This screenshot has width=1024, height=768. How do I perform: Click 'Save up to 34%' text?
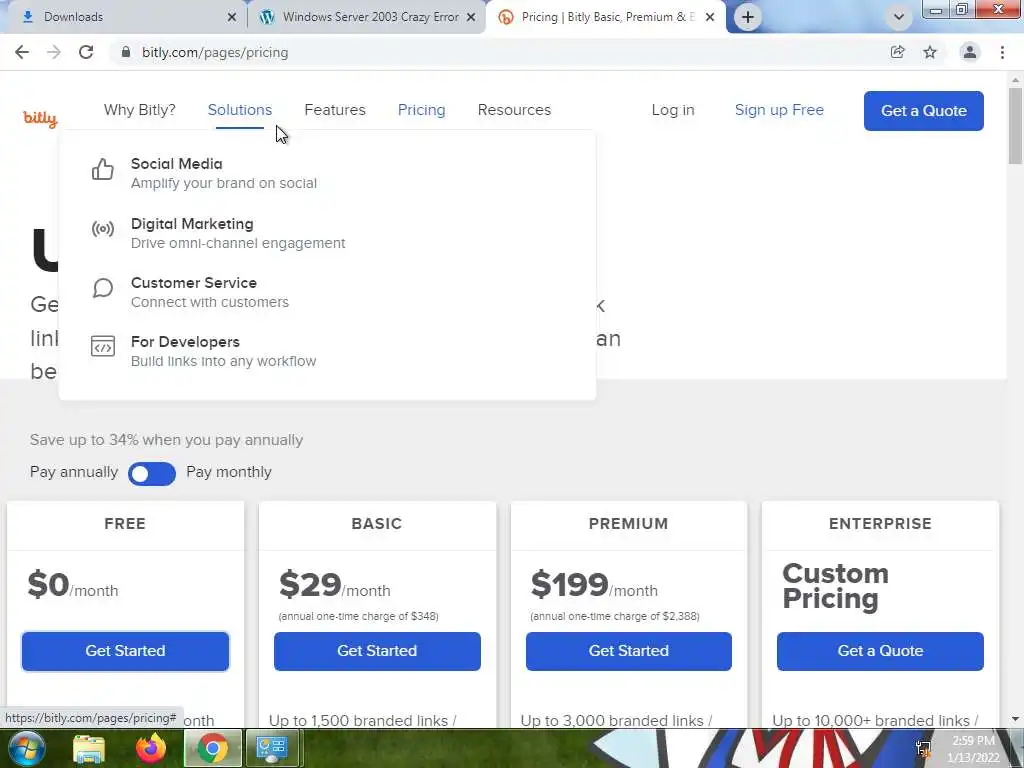coord(167,440)
